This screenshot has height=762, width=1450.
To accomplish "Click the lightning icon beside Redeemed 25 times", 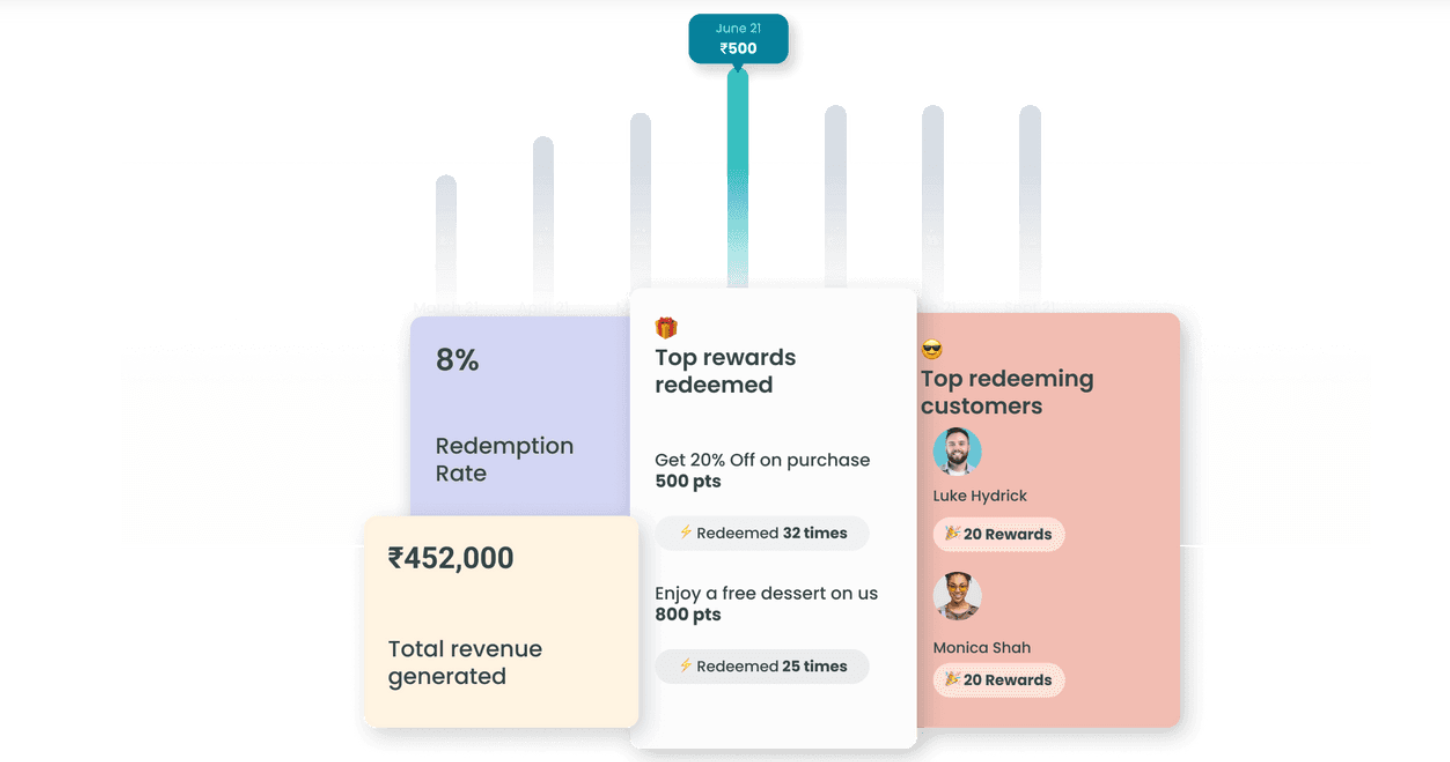I will tap(686, 665).
